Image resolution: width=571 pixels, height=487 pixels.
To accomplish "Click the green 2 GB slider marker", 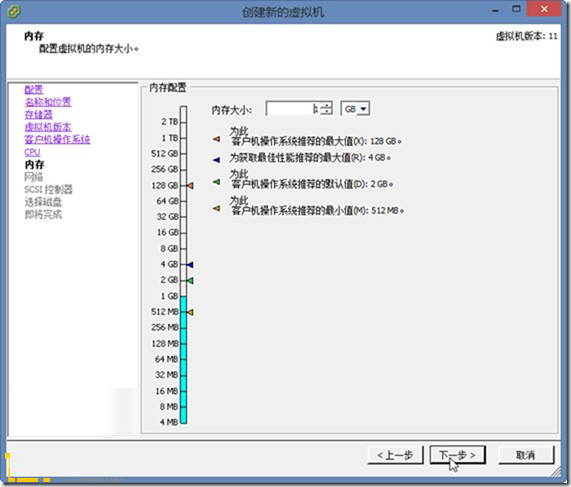I will (x=190, y=280).
